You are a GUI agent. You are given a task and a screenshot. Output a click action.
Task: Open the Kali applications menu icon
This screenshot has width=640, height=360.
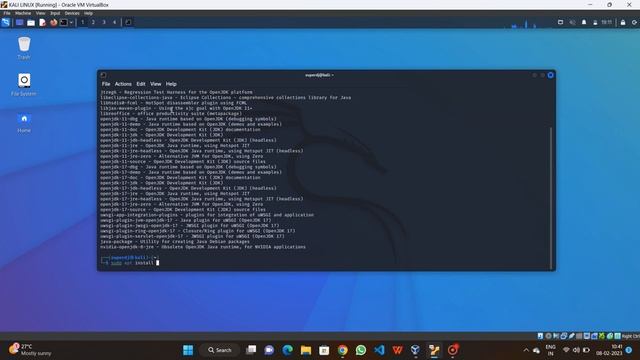(x=6, y=22)
